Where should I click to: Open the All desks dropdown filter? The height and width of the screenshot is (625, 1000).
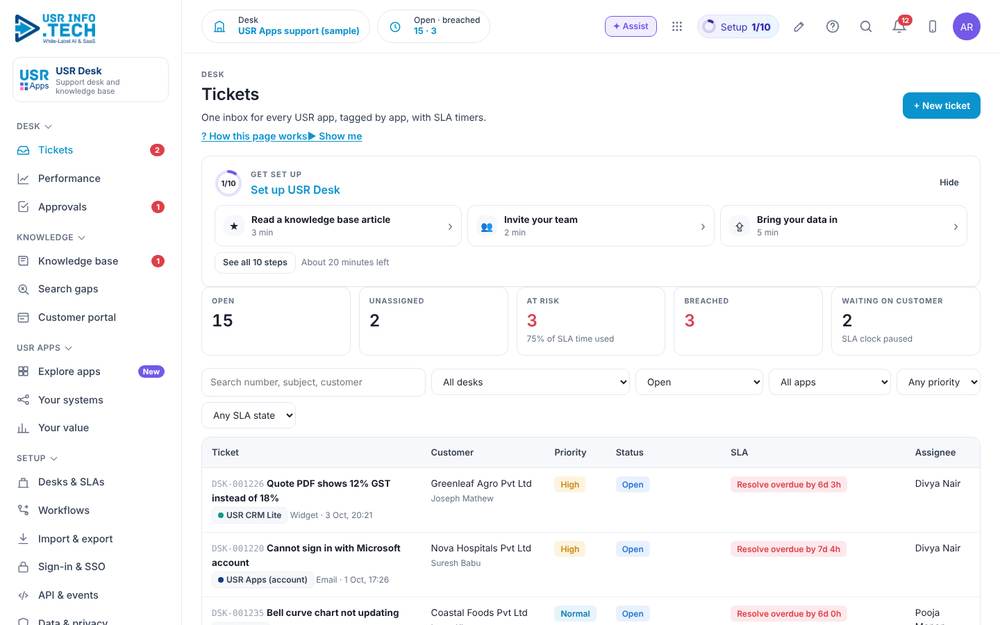(x=531, y=382)
